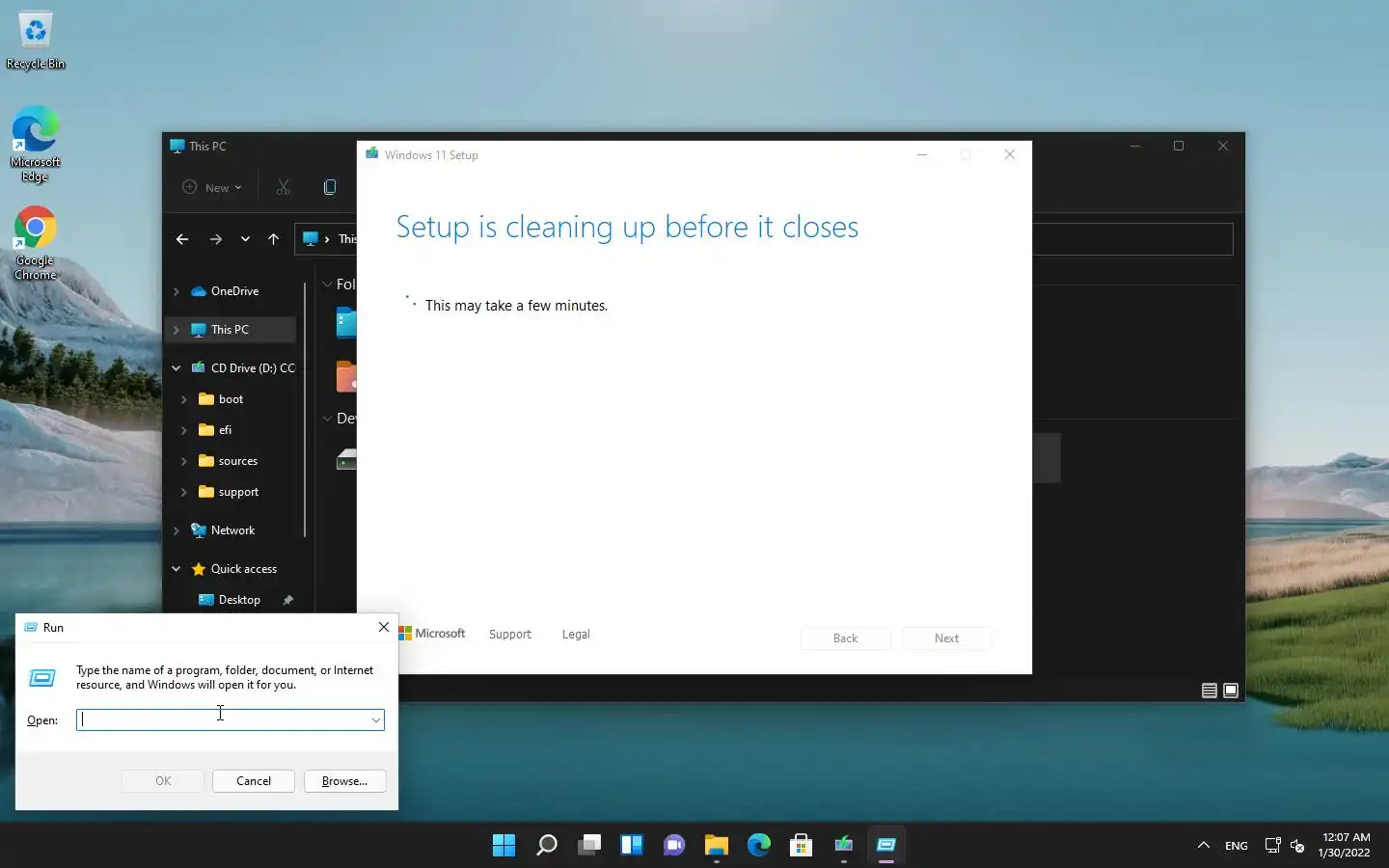Expand the Network tree node

point(176,530)
